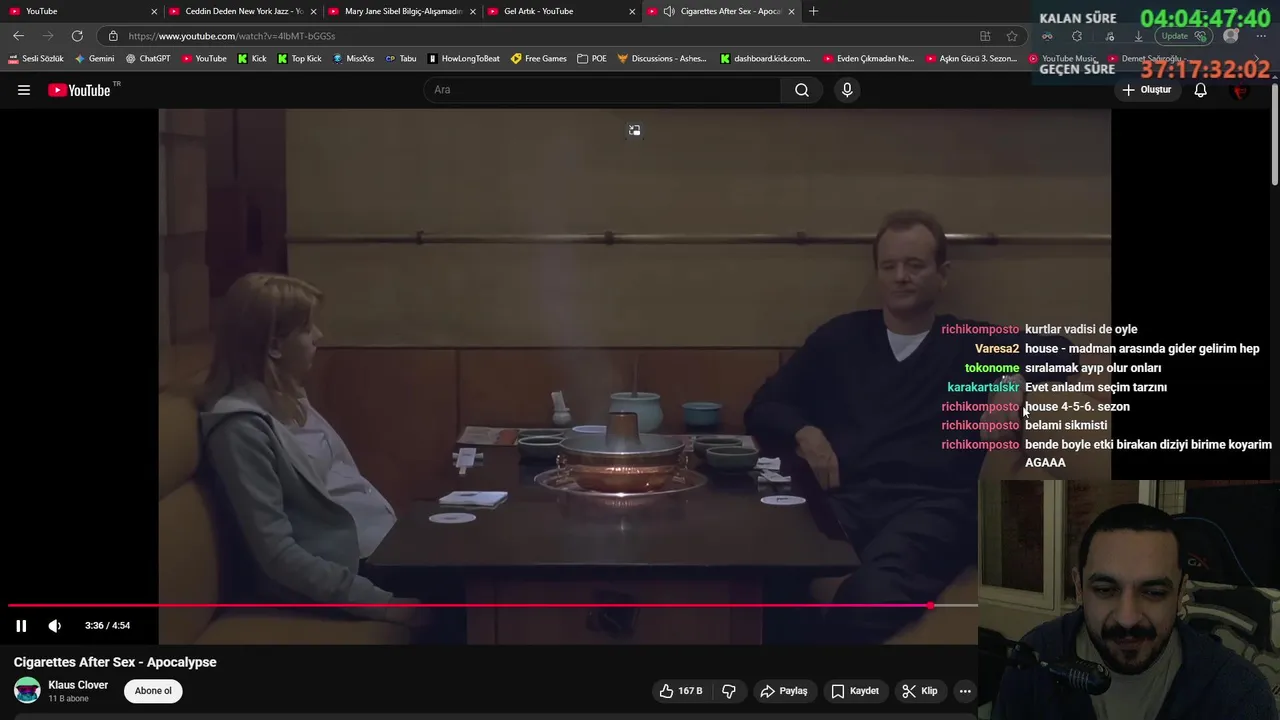Open the more actions three-dot menu
The height and width of the screenshot is (720, 1280).
coord(965,691)
